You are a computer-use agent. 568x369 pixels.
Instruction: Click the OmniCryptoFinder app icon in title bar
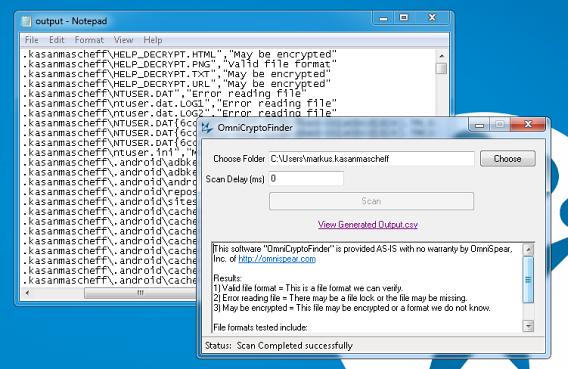click(x=207, y=128)
